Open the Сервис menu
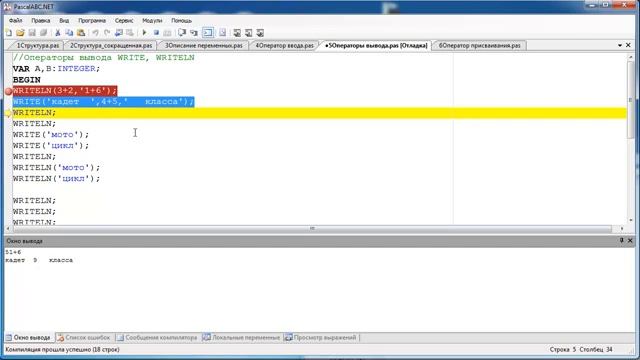 (x=124, y=20)
